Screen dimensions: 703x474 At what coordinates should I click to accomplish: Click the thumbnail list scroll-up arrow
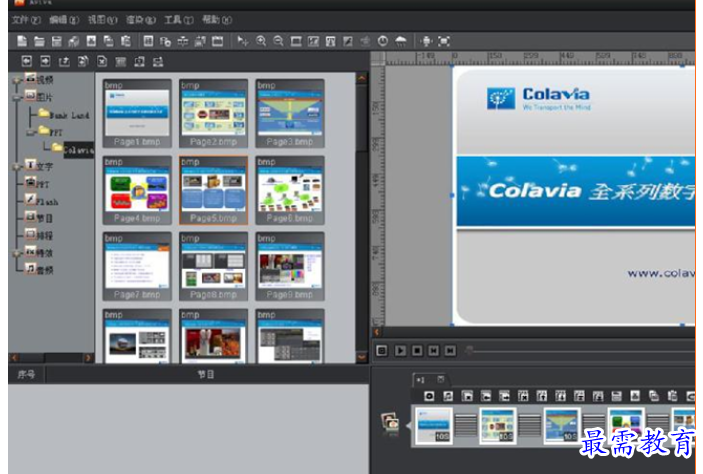click(x=362, y=78)
